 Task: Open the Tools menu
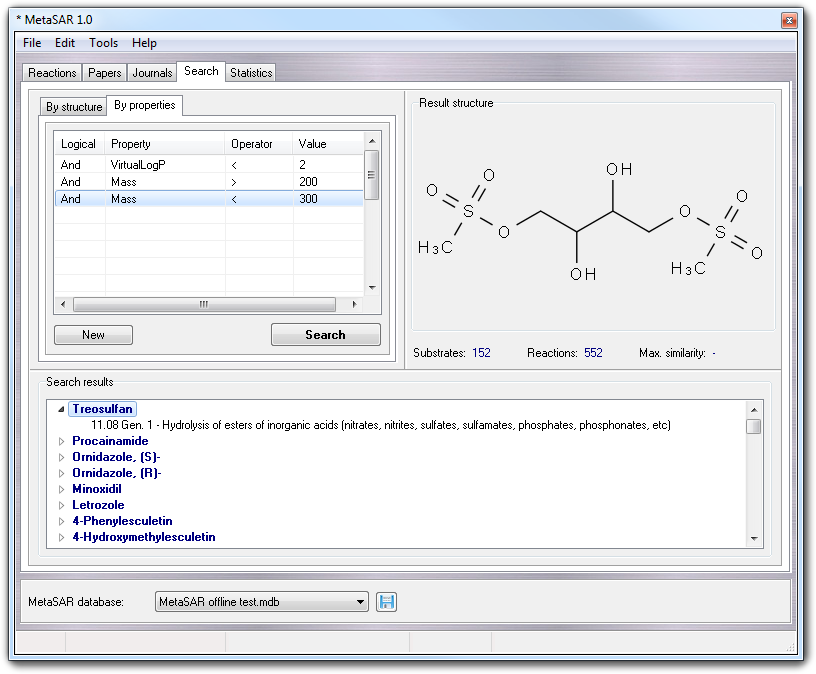click(x=103, y=43)
